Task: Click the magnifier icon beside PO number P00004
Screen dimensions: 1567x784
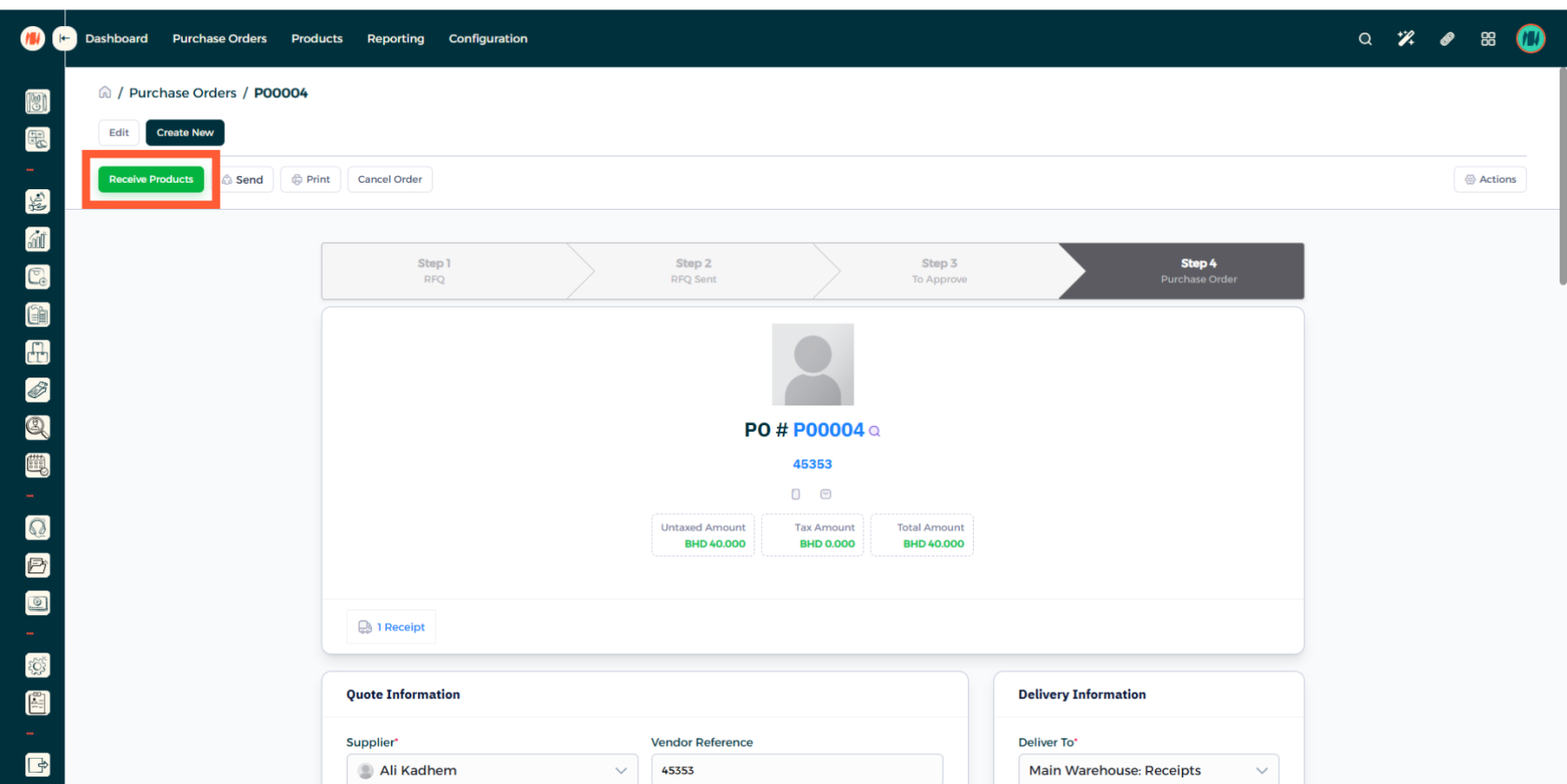Action: (874, 431)
